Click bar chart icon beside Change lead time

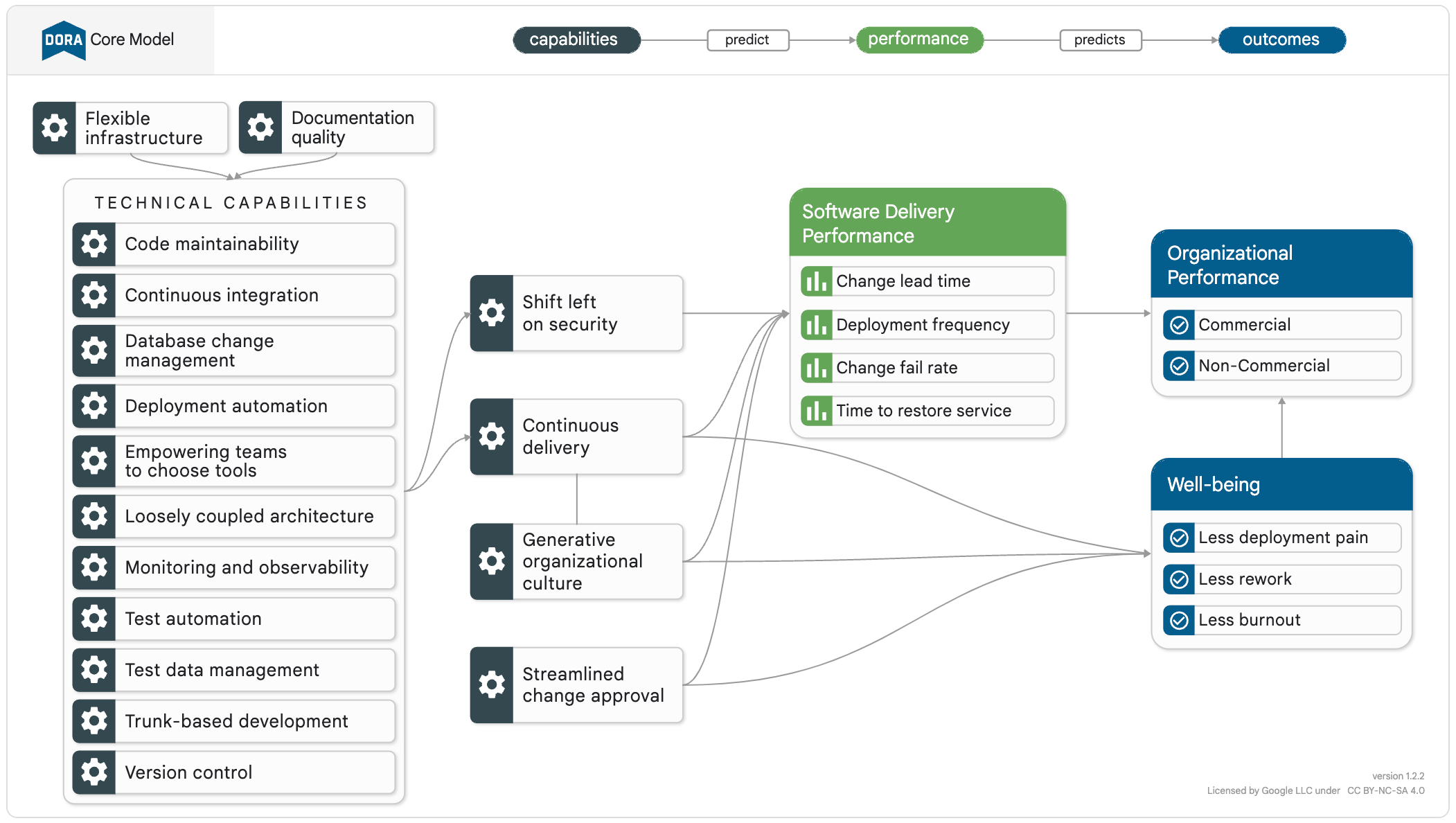click(816, 281)
